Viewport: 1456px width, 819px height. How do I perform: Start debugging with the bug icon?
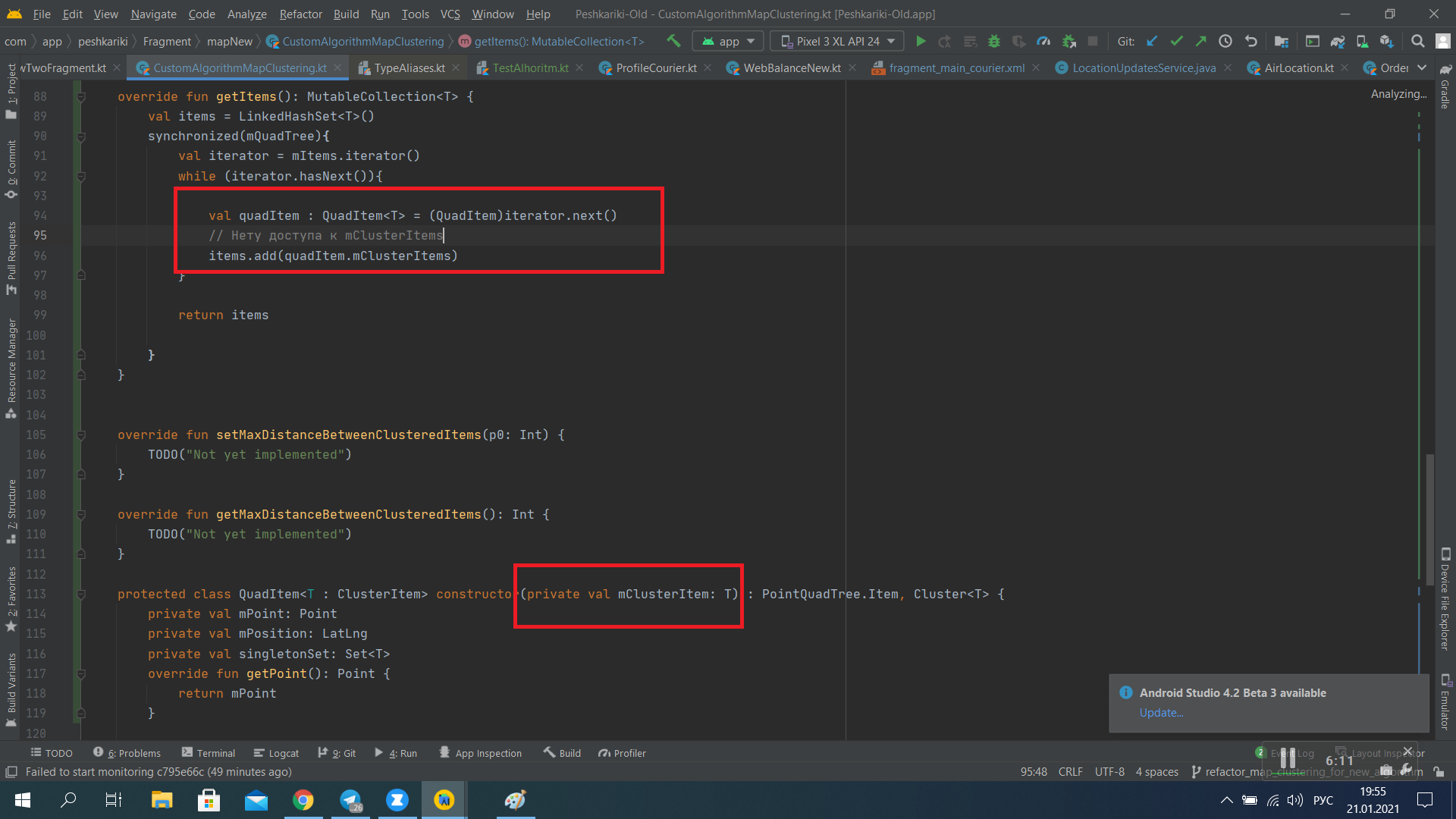pyautogui.click(x=994, y=41)
